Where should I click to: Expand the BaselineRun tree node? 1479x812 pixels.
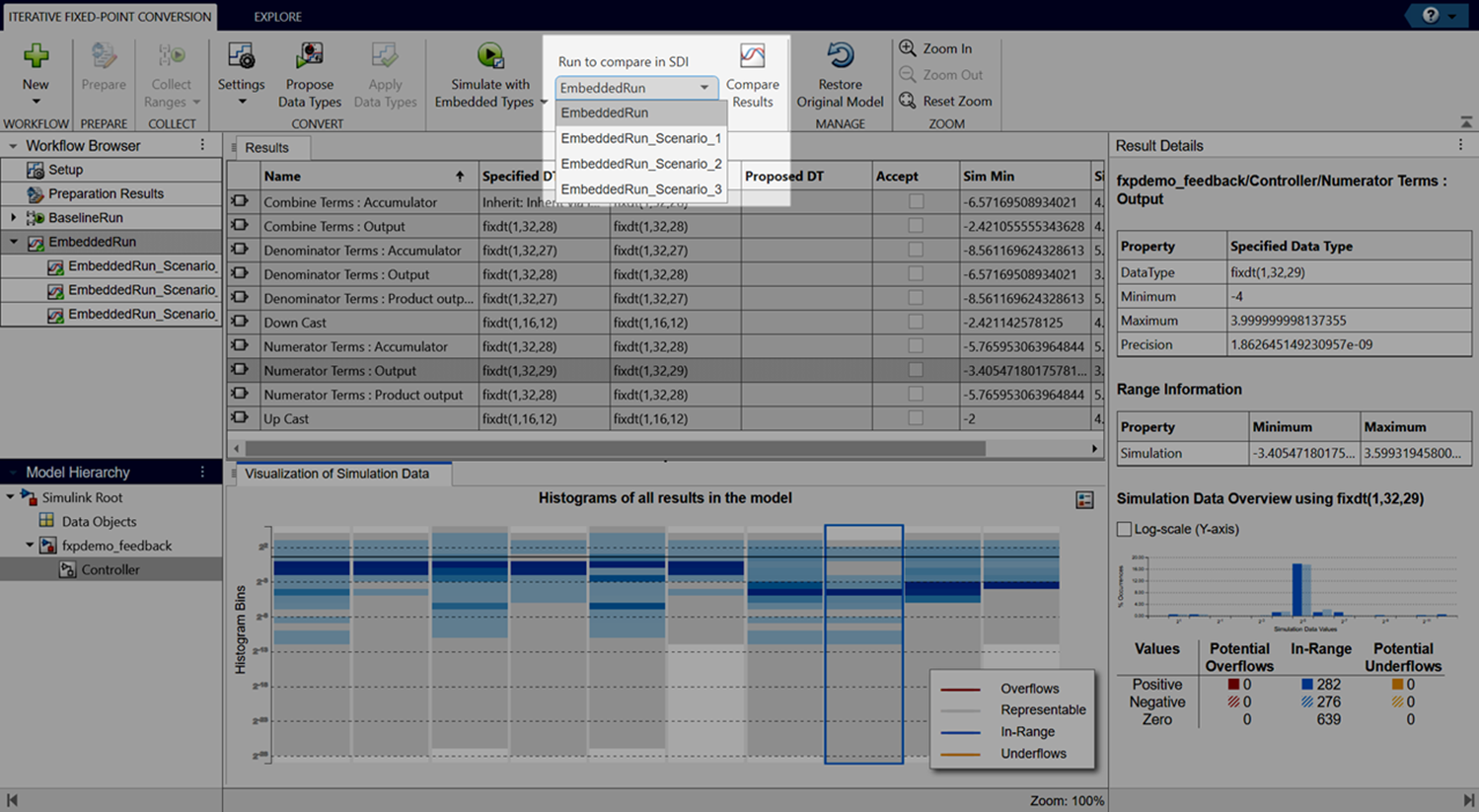(14, 218)
